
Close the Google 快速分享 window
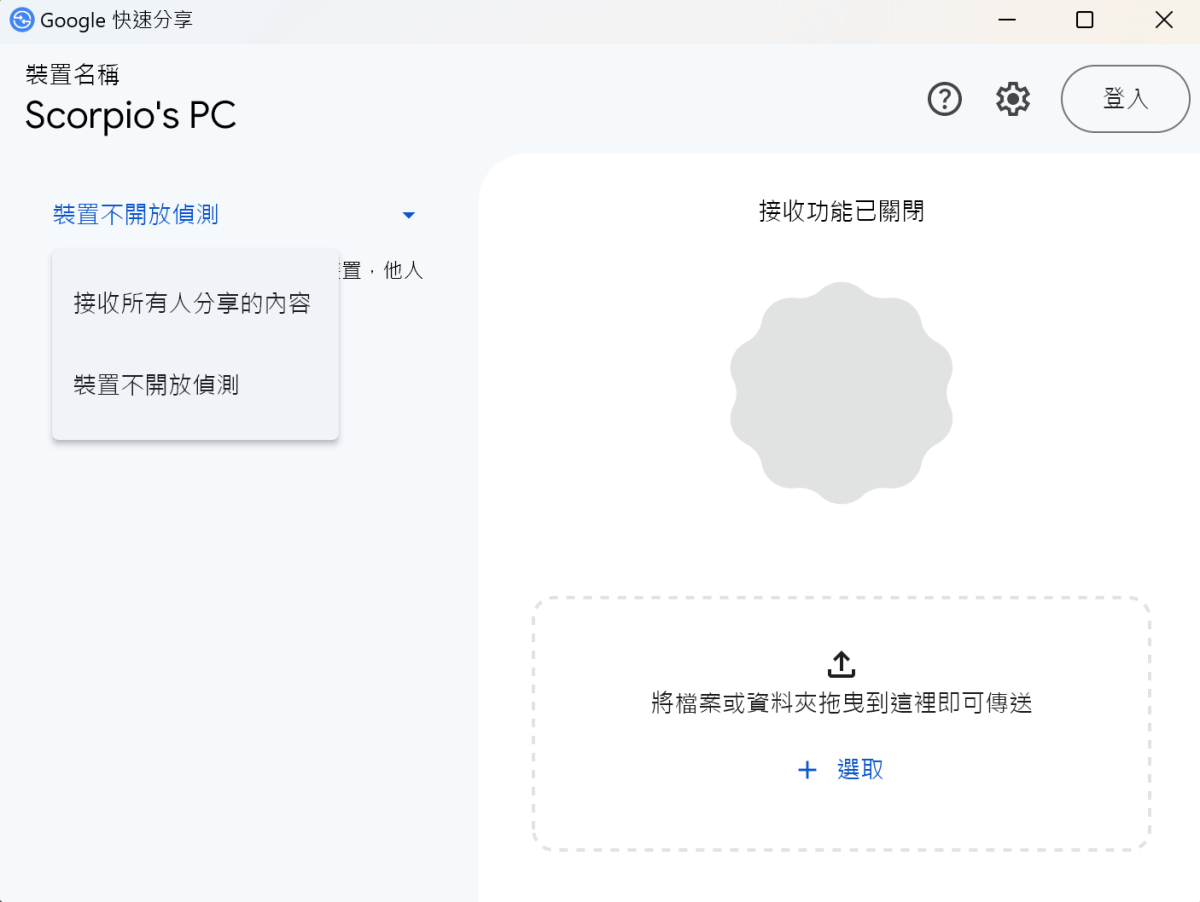1163,20
